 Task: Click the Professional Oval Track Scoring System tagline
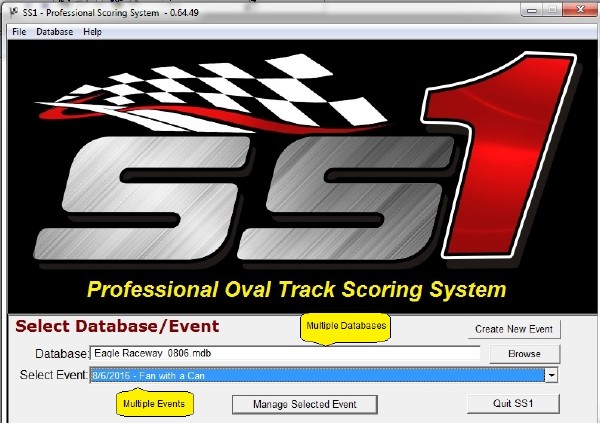point(296,290)
